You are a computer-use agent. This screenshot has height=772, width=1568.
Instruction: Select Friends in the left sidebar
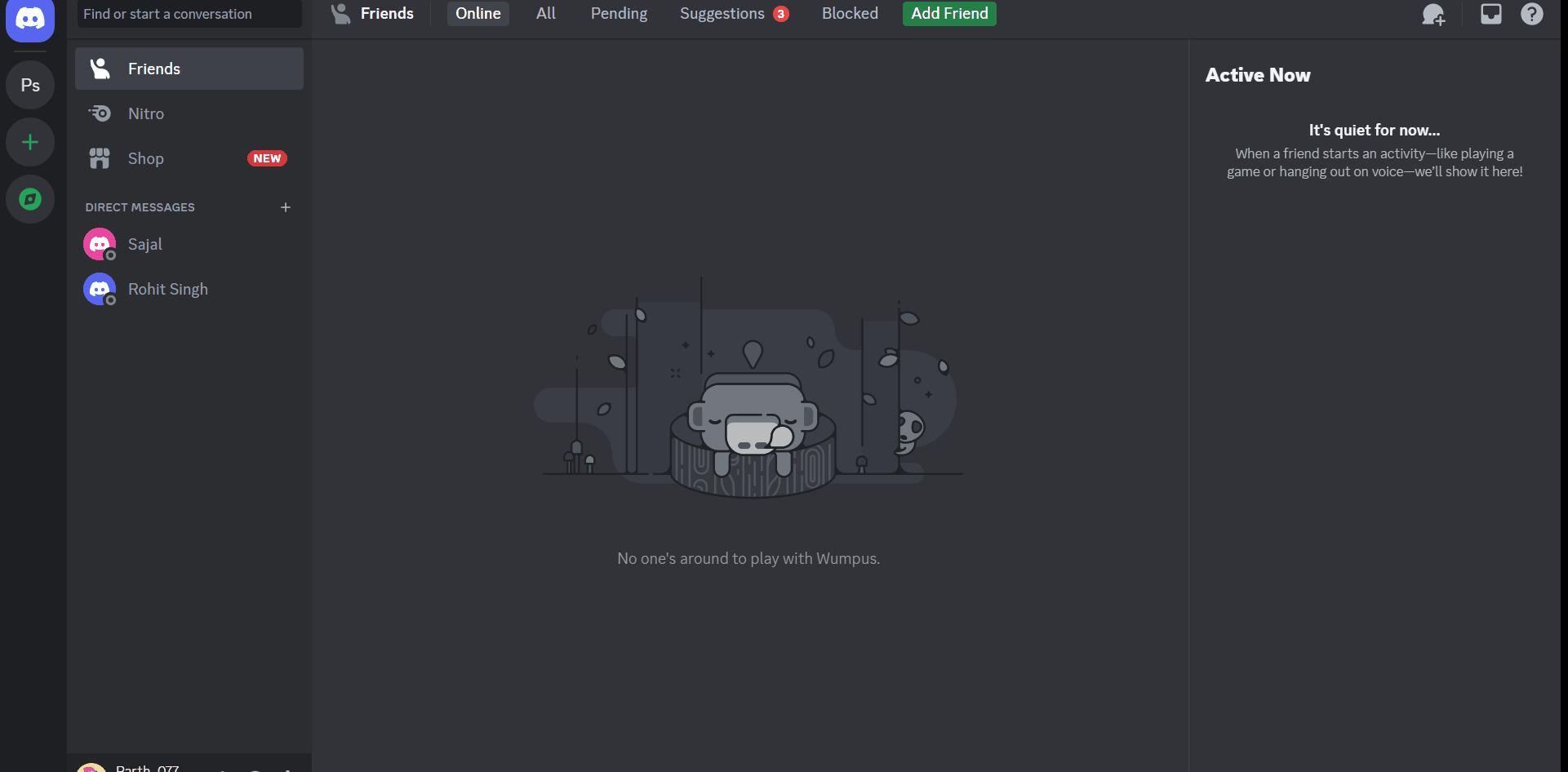coord(189,69)
